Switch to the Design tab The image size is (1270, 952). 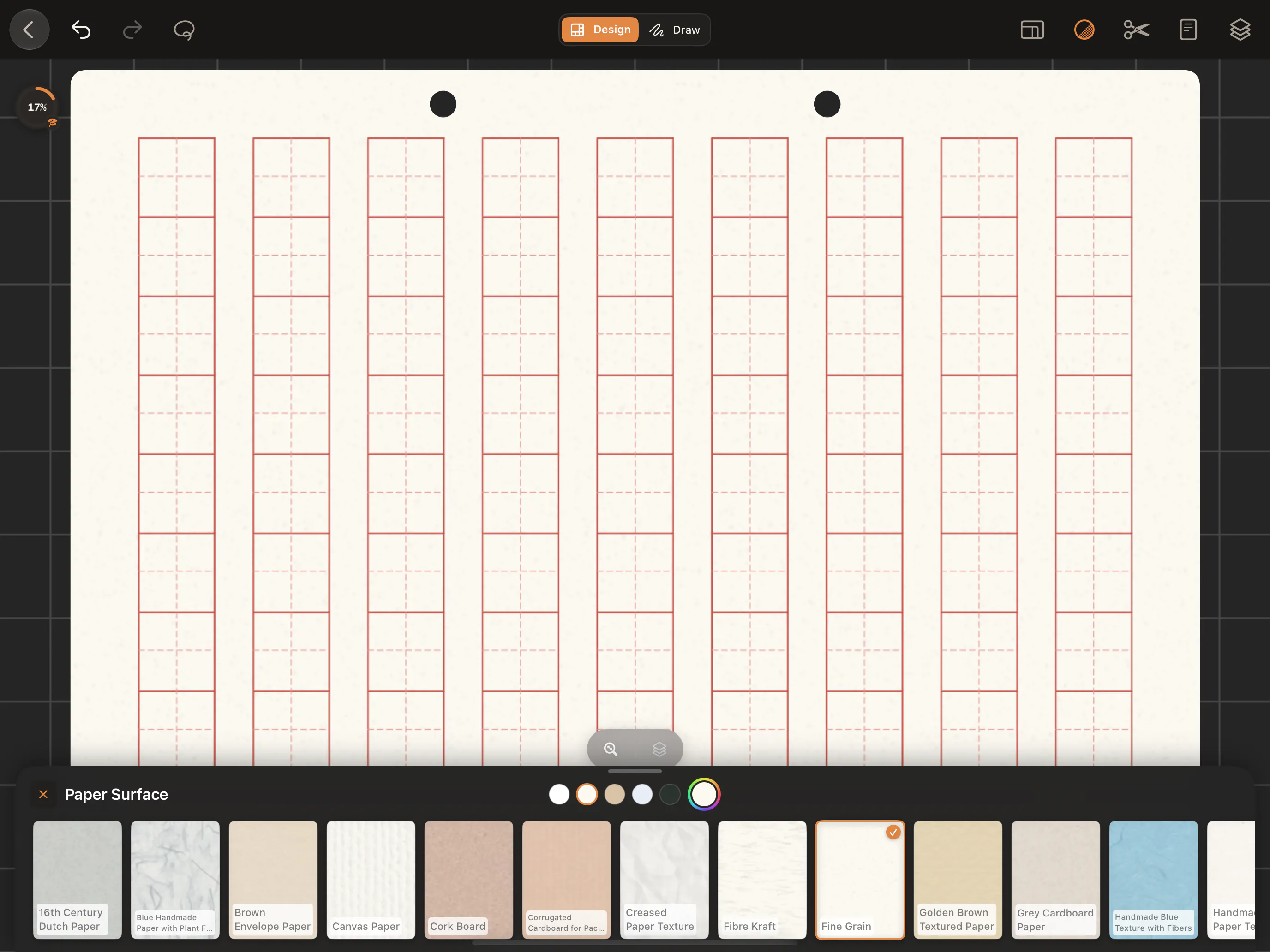600,29
